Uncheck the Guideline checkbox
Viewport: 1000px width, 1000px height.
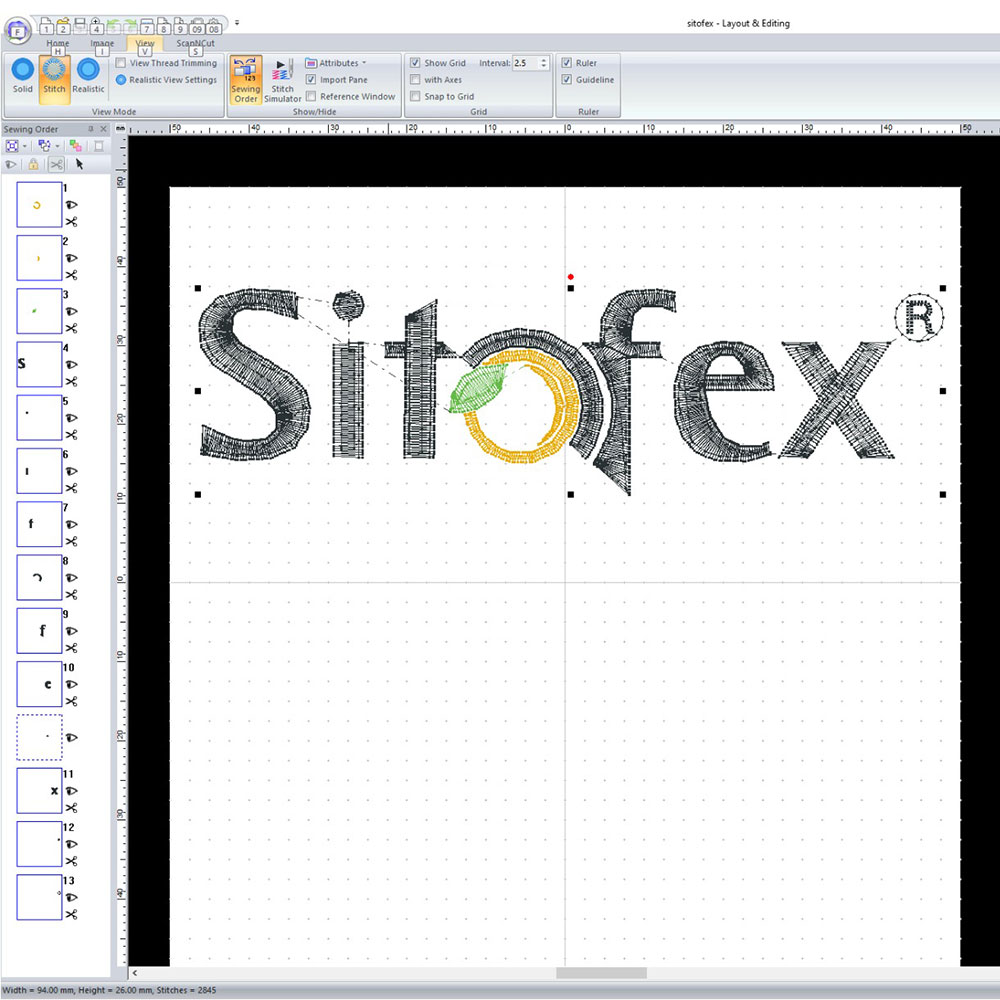[x=566, y=80]
